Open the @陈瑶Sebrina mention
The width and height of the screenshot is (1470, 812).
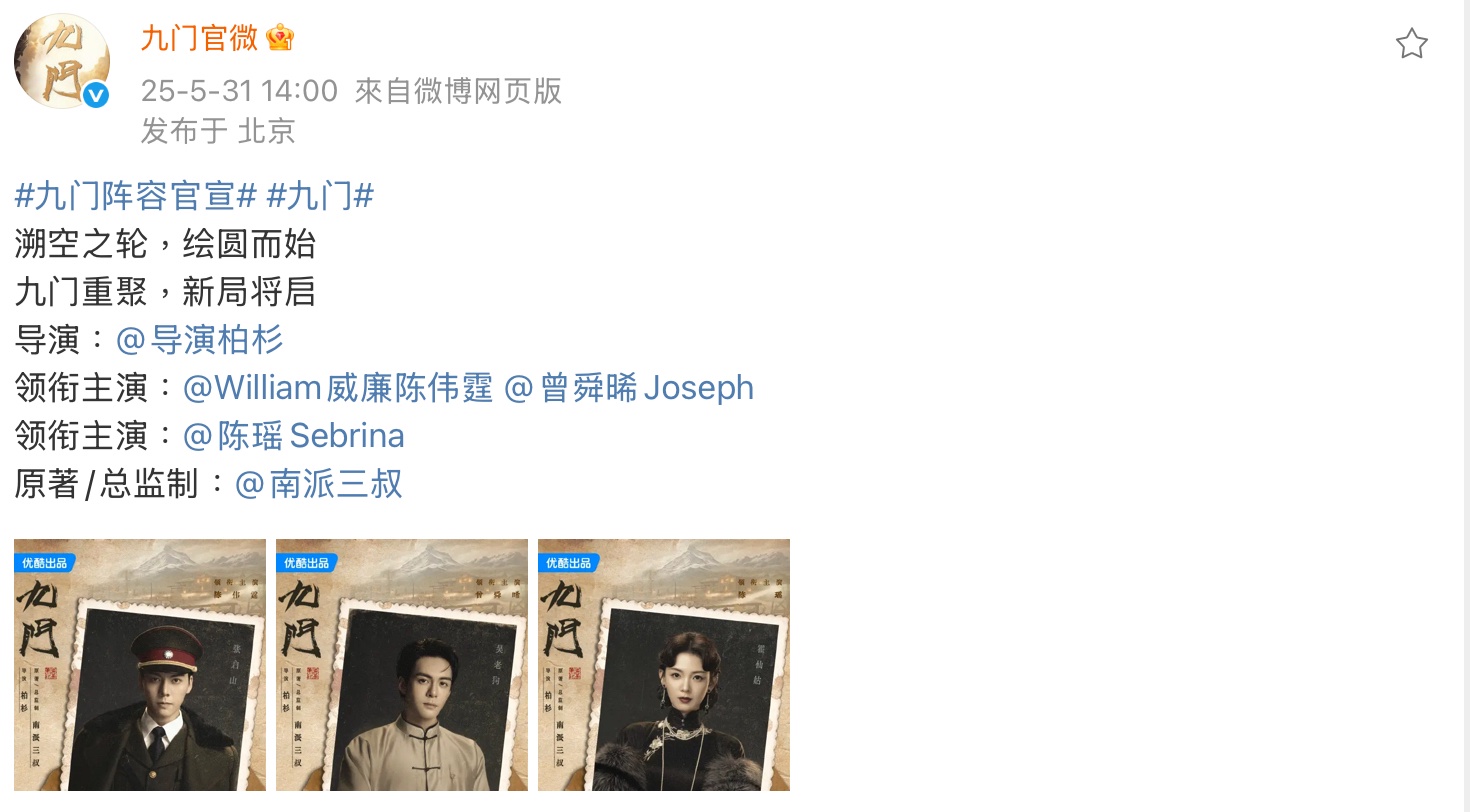(x=294, y=436)
